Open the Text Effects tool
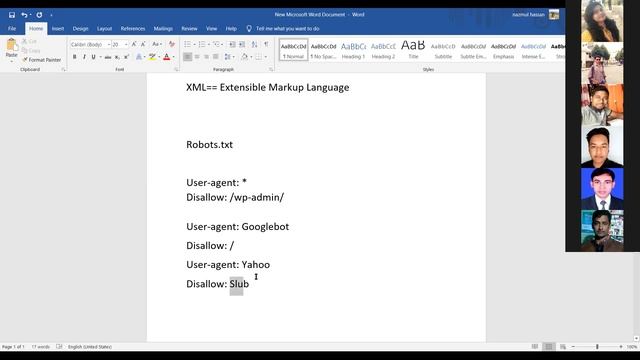Viewport: 640px width, 360px height. point(139,57)
